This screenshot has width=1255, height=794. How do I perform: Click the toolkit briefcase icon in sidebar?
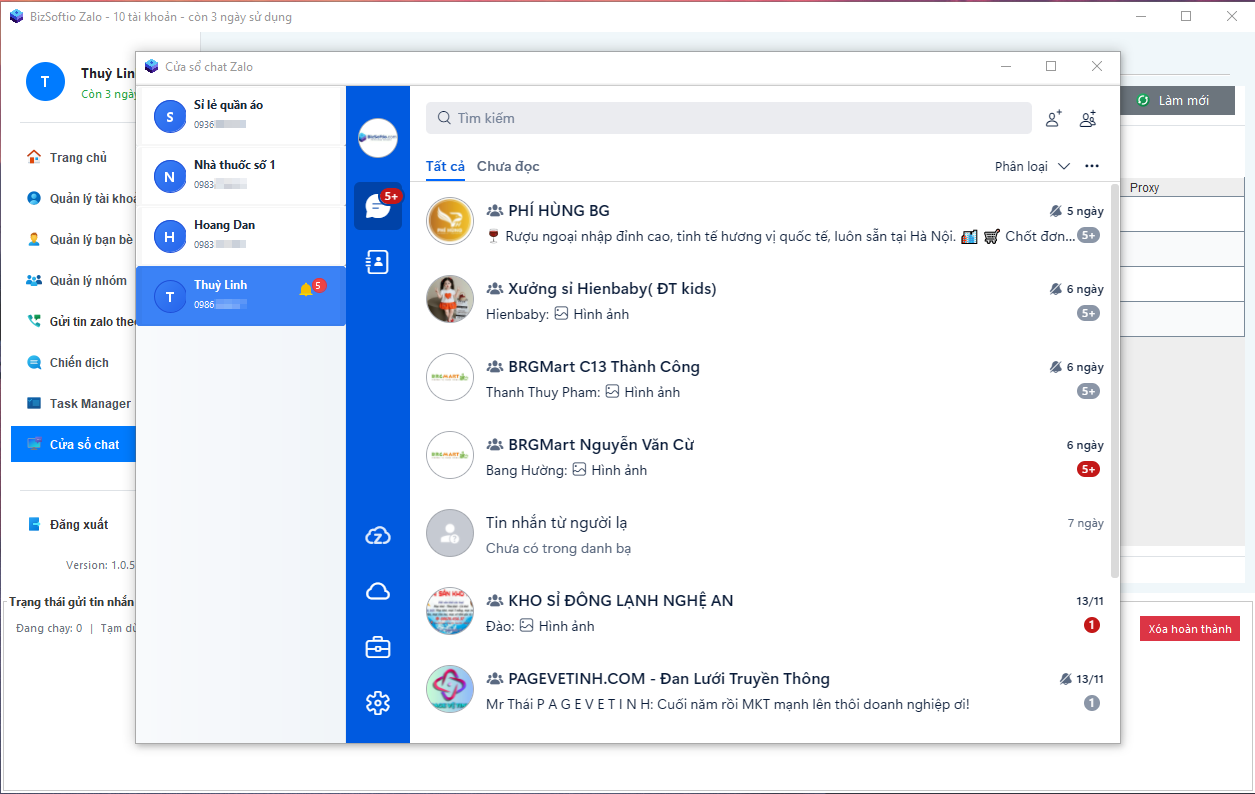click(x=378, y=647)
